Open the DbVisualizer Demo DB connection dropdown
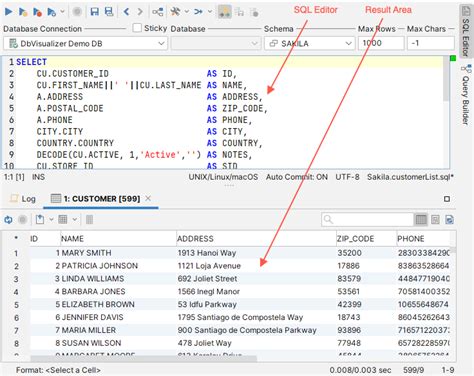Image resolution: width=474 pixels, height=376 pixels. [85, 44]
